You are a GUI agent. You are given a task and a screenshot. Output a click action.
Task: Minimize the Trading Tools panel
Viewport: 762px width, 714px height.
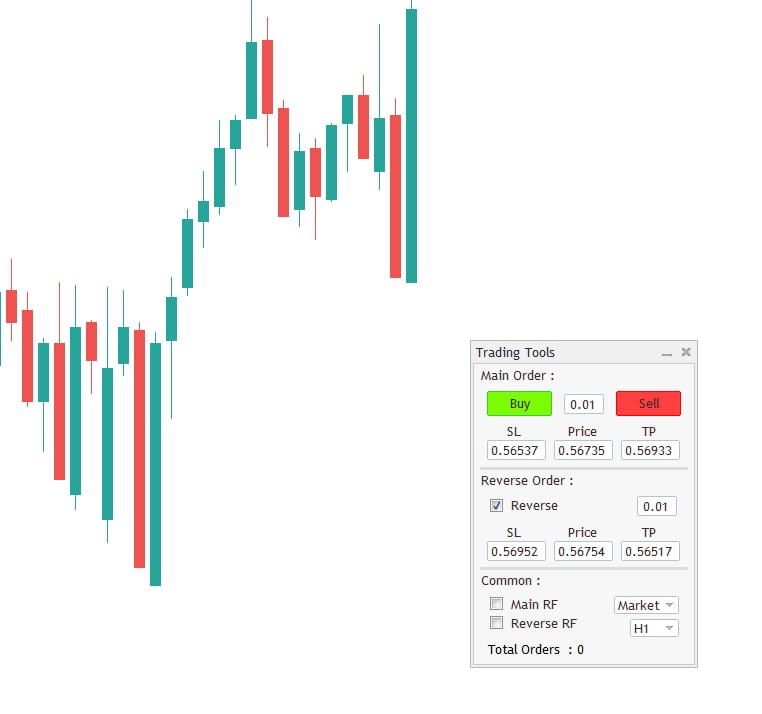667,353
